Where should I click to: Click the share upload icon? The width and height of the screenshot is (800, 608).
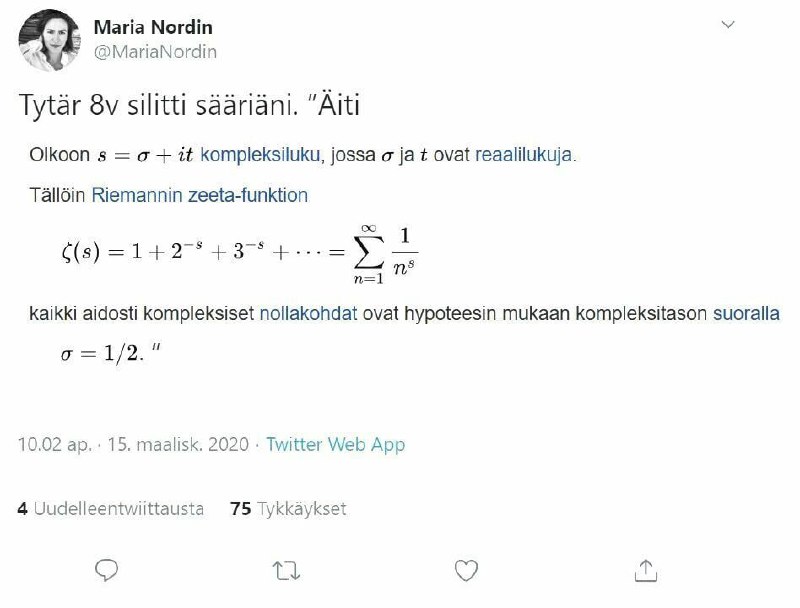[645, 570]
